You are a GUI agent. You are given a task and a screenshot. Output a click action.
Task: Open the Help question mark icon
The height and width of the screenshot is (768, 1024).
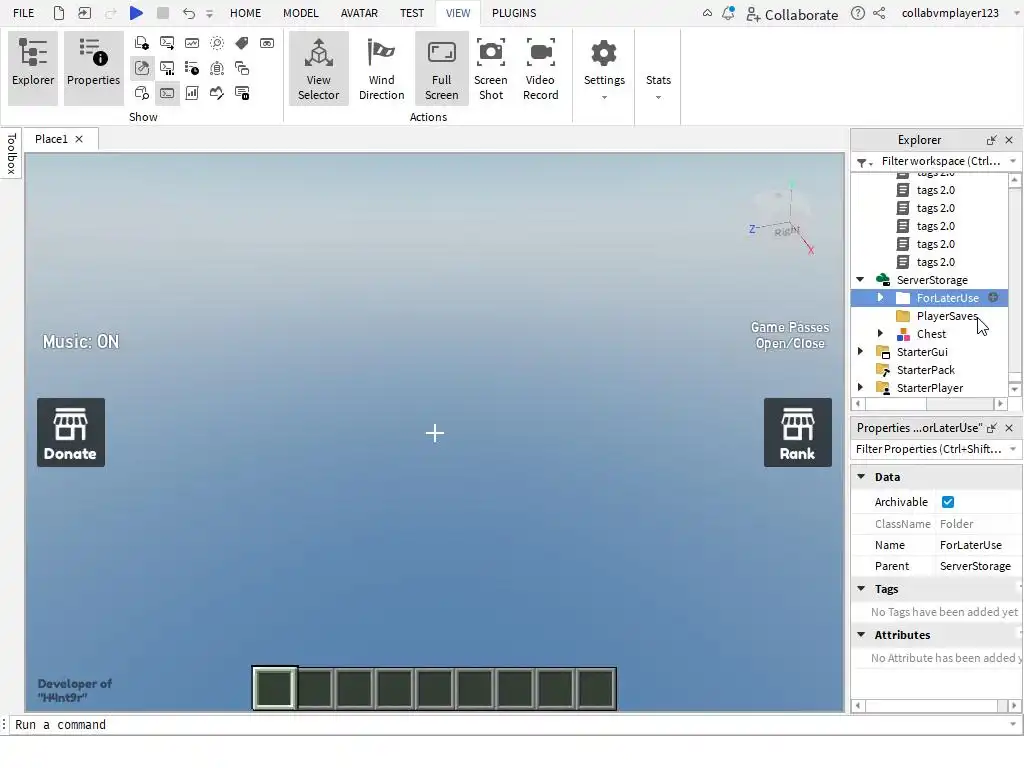[858, 13]
